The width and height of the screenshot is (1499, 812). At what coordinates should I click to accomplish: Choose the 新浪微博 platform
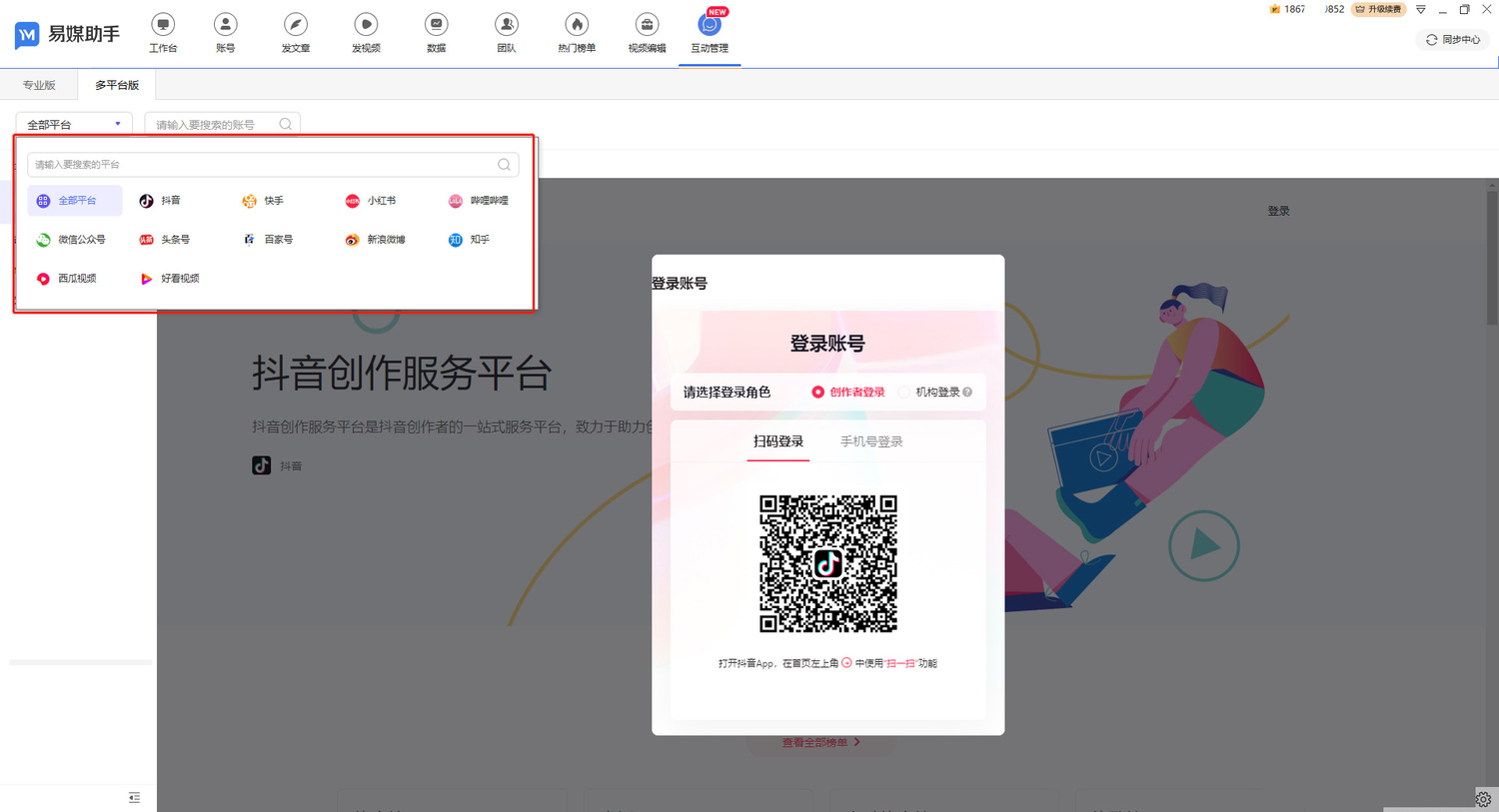[375, 240]
